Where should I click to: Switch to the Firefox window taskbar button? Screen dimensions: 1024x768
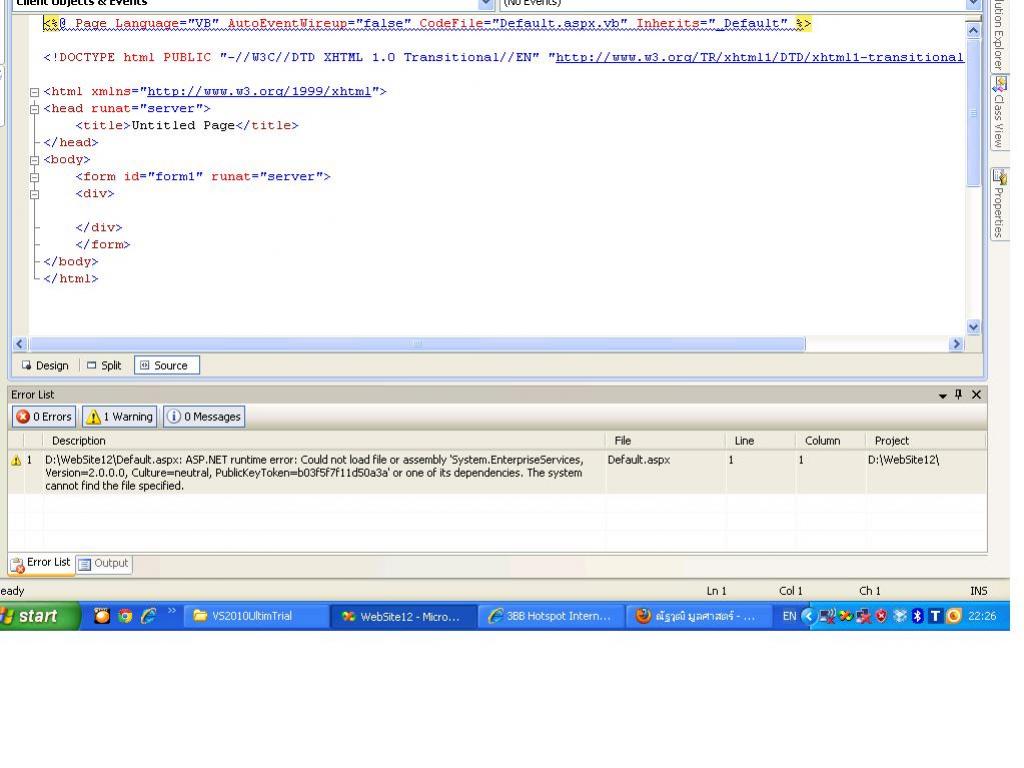(x=698, y=616)
